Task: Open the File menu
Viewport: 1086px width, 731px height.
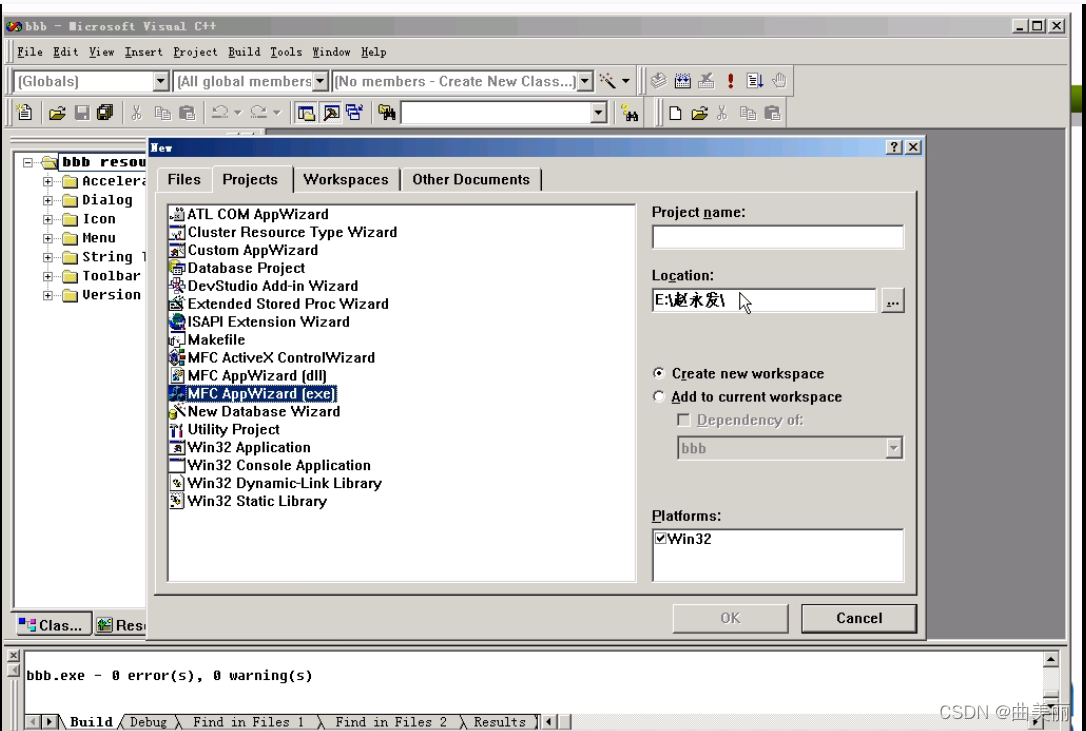Action: [x=30, y=52]
